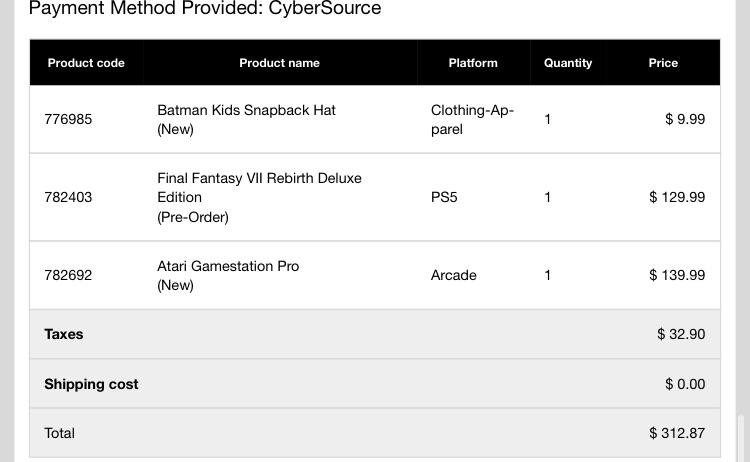The width and height of the screenshot is (750, 462).
Task: Click the $ 9.99 price
Action: click(x=685, y=119)
